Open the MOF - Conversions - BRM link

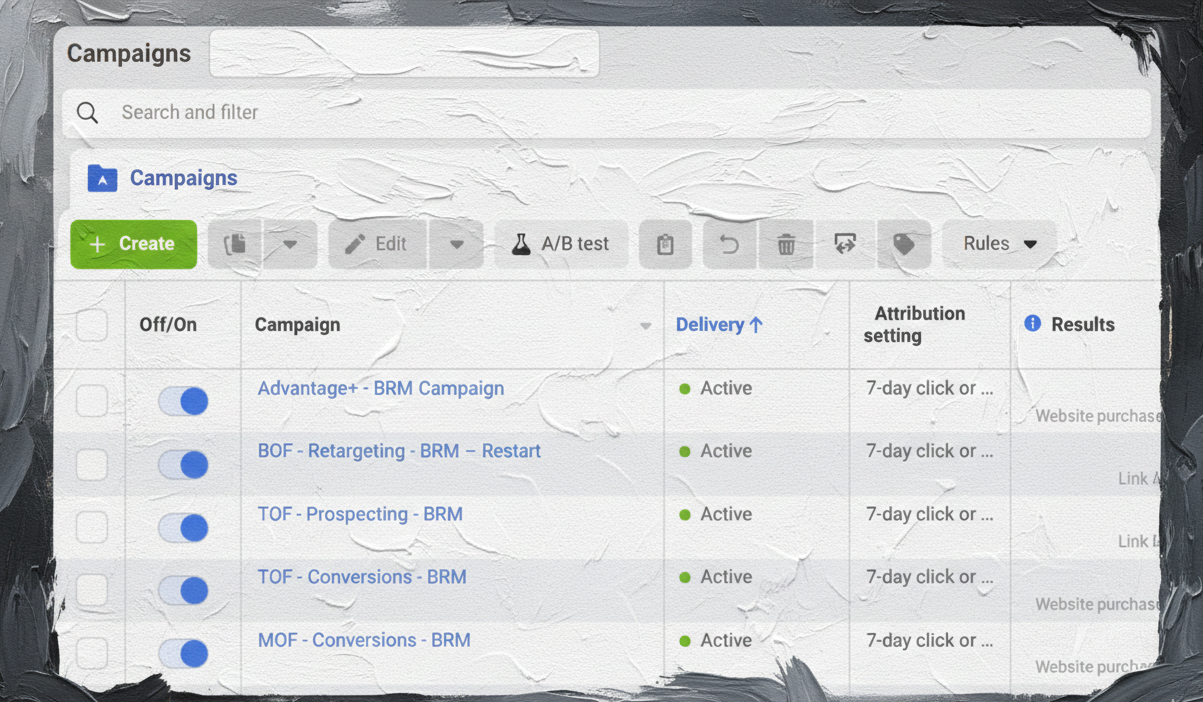(x=364, y=640)
